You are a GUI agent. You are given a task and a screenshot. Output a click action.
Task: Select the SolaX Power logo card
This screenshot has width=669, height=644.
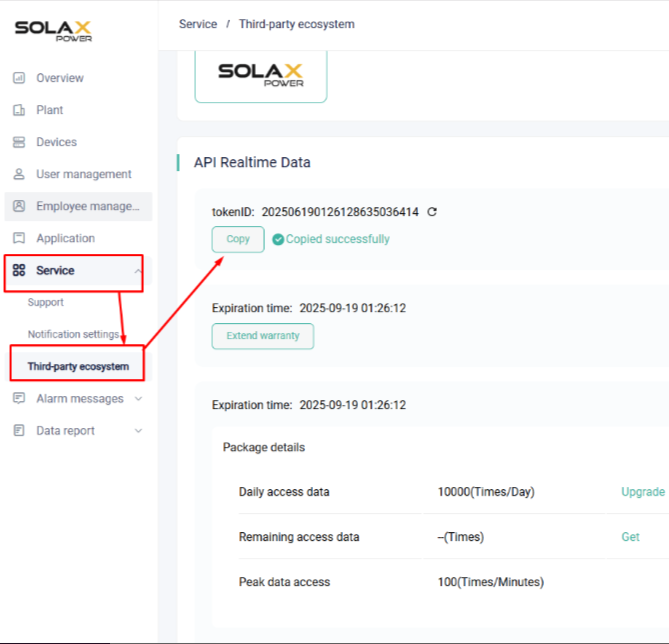coord(260,75)
